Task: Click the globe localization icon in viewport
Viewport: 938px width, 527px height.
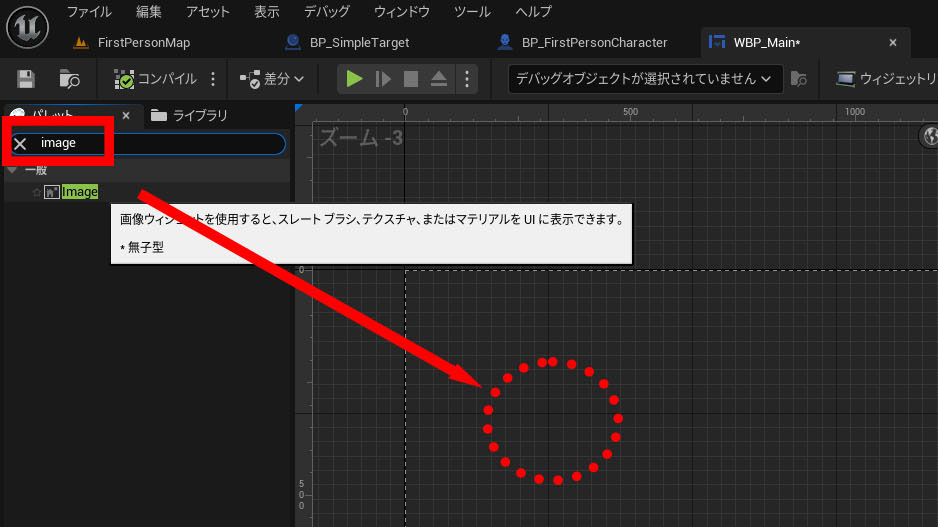Action: tap(929, 136)
